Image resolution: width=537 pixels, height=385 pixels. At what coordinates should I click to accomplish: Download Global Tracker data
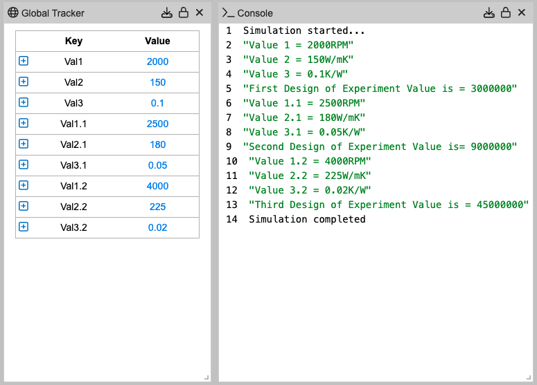pos(167,13)
